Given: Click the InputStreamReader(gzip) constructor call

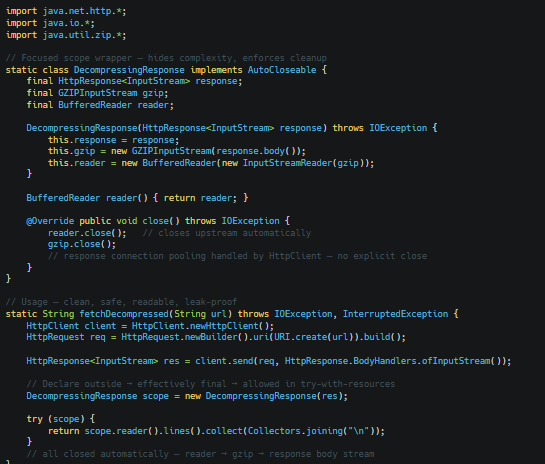Looking at the screenshot, I should click(x=303, y=163).
